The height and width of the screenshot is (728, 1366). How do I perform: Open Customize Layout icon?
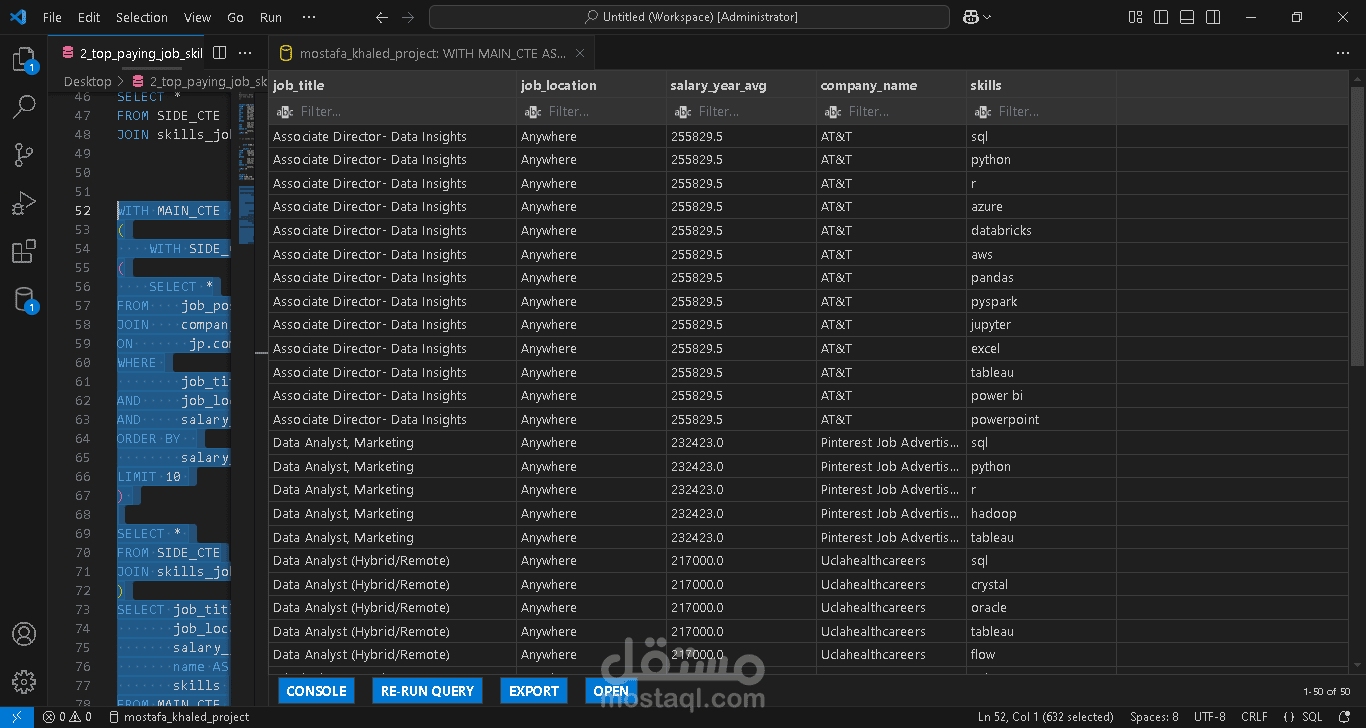pos(1135,17)
